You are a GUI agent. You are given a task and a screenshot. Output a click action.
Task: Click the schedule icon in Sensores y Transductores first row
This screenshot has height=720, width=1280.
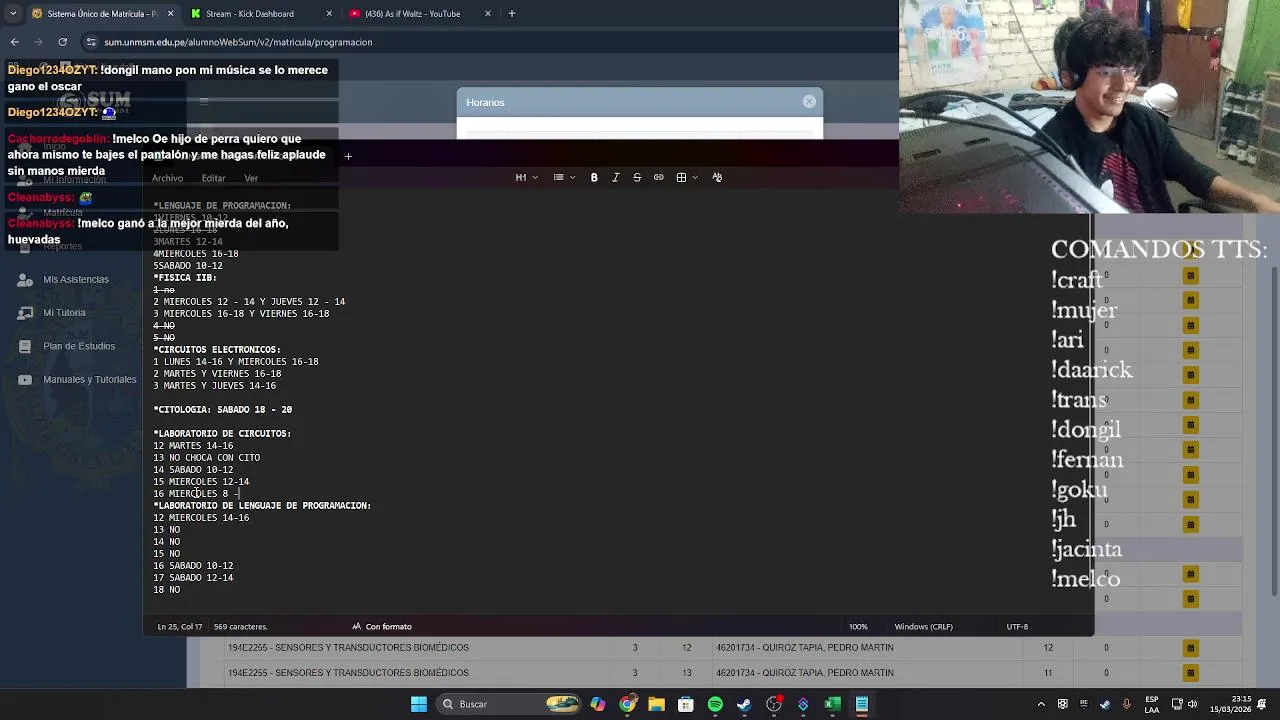(x=1190, y=648)
